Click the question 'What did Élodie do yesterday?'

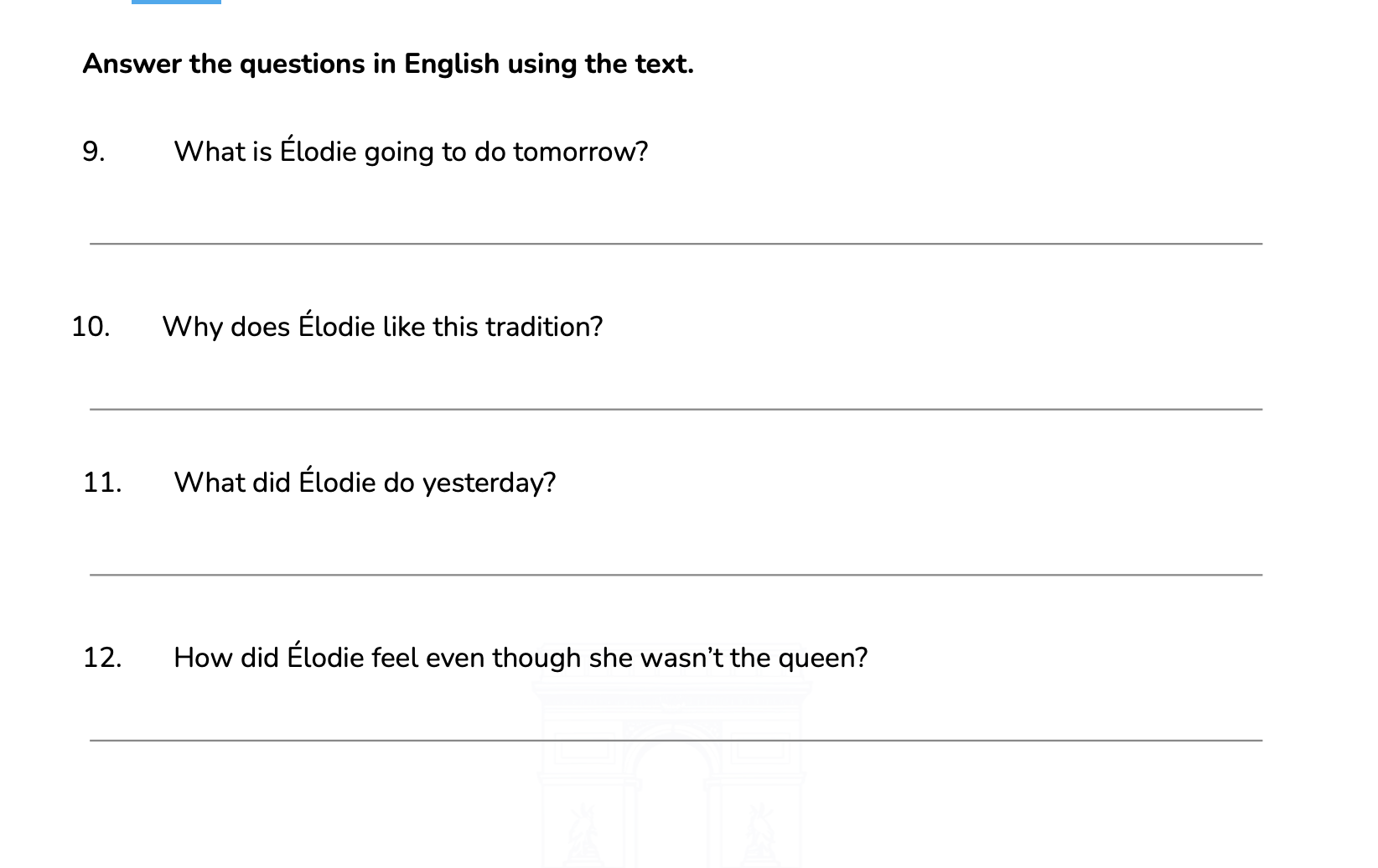point(365,483)
